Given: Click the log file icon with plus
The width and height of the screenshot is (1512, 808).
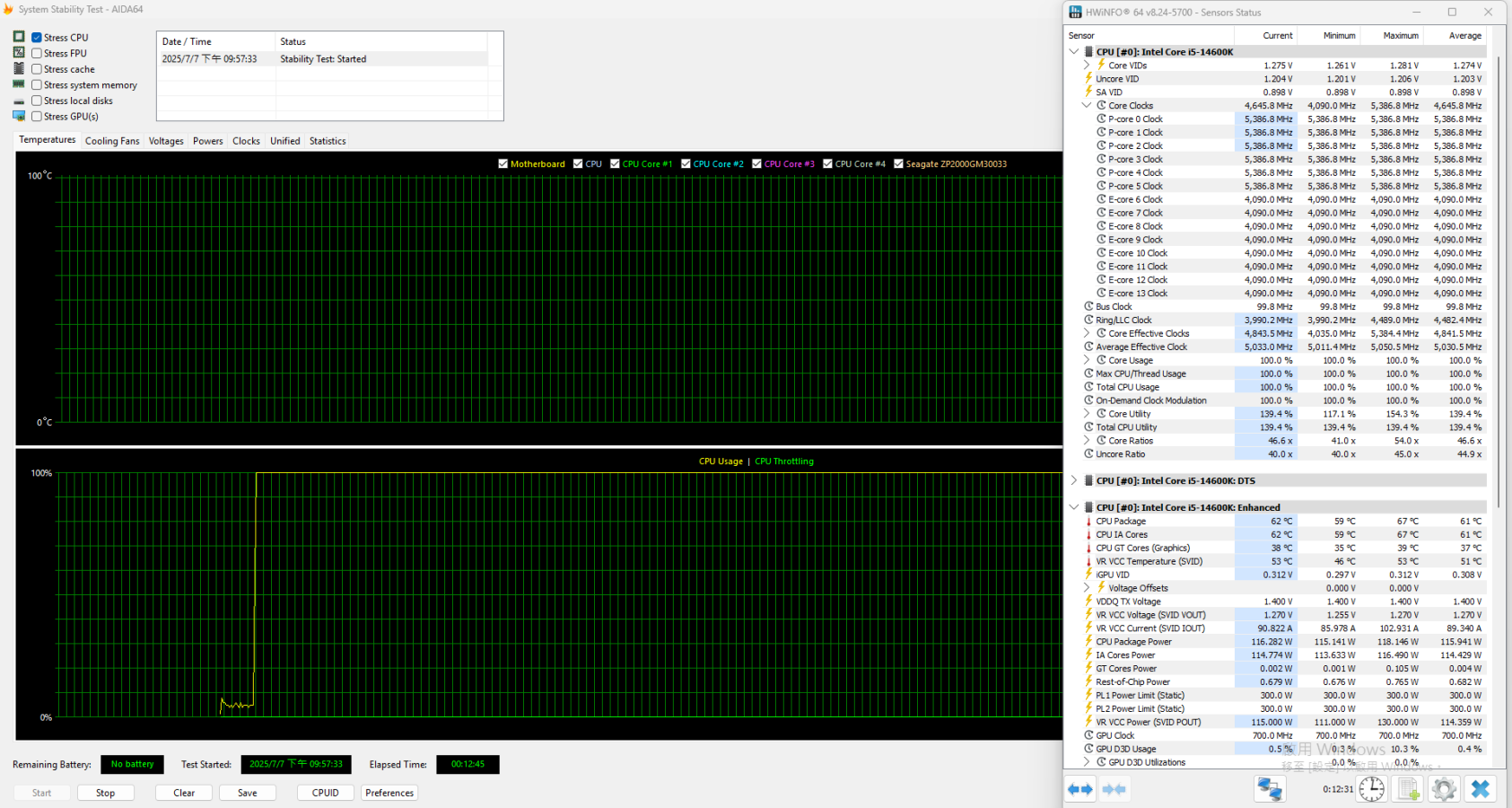Looking at the screenshot, I should (x=1408, y=789).
